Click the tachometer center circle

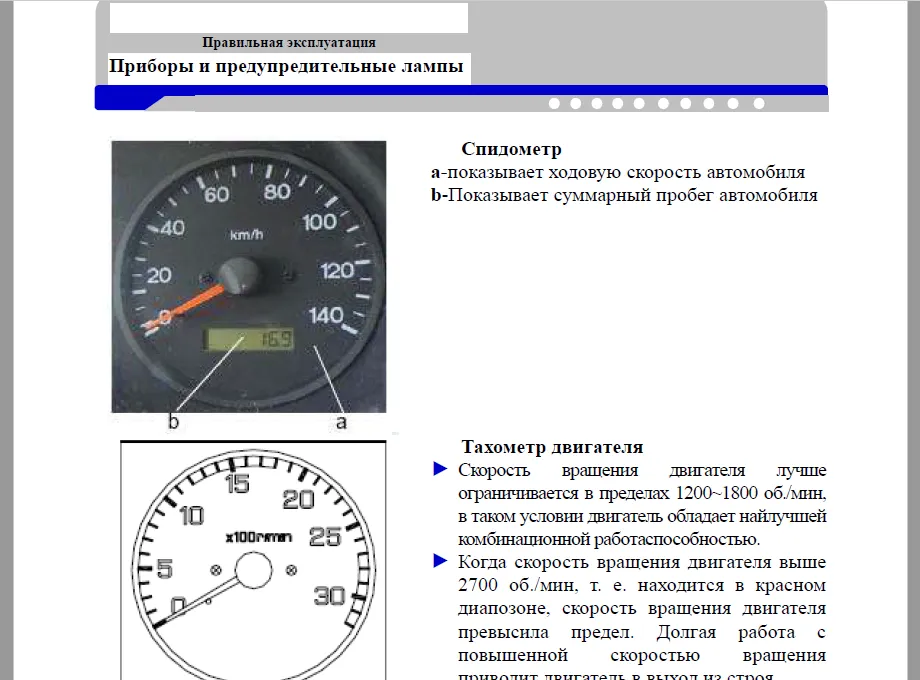(253, 573)
